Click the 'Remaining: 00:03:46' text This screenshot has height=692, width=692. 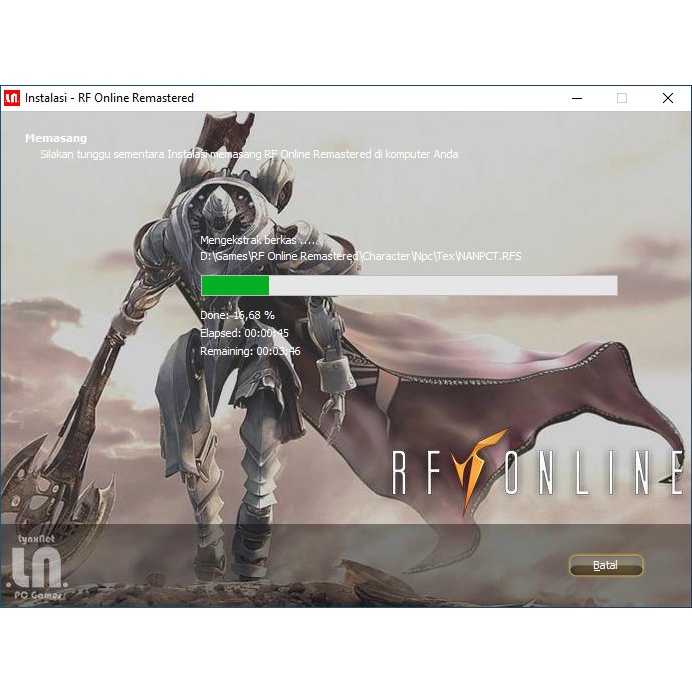tap(250, 351)
